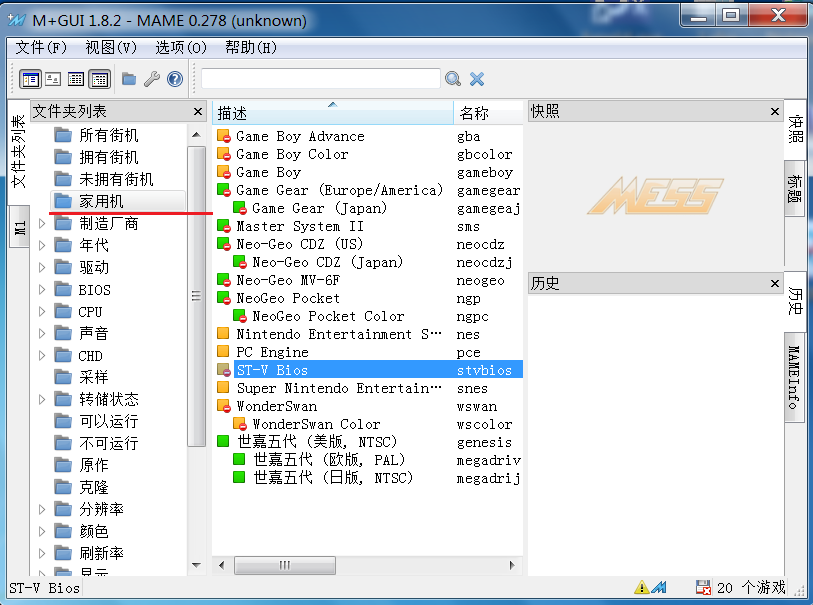
Task: Click the green icon beside genesis entry
Action: (x=223, y=441)
